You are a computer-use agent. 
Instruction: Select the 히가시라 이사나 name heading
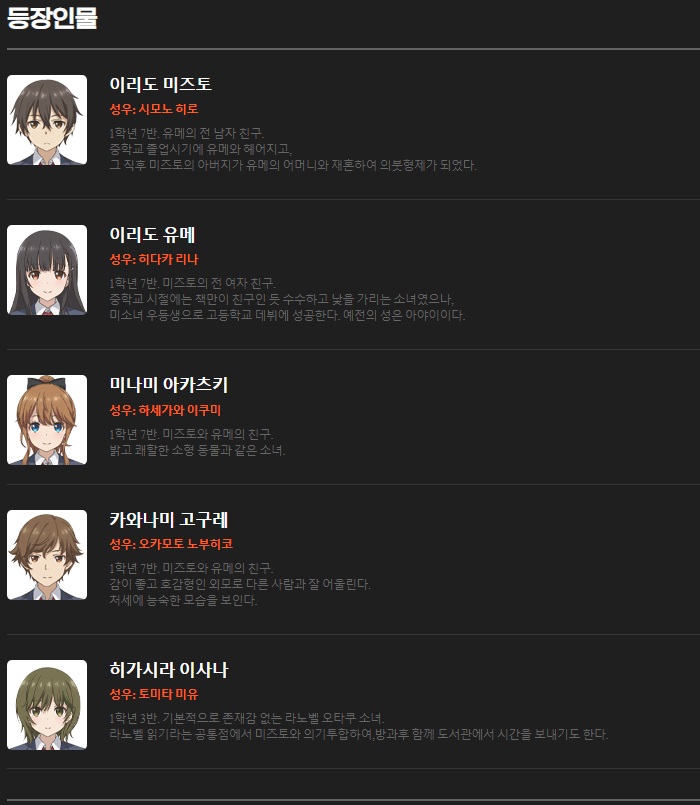point(168,669)
